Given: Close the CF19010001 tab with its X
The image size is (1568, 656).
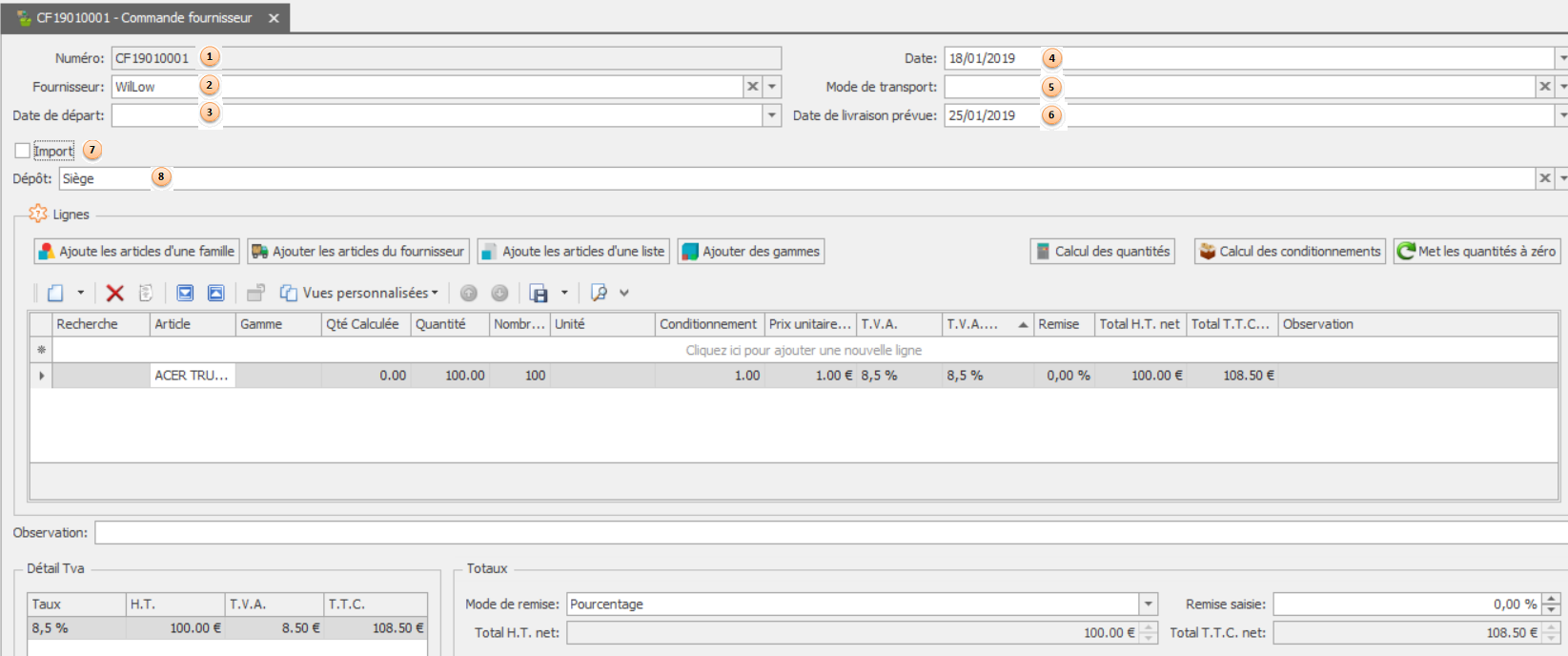Looking at the screenshot, I should [274, 18].
